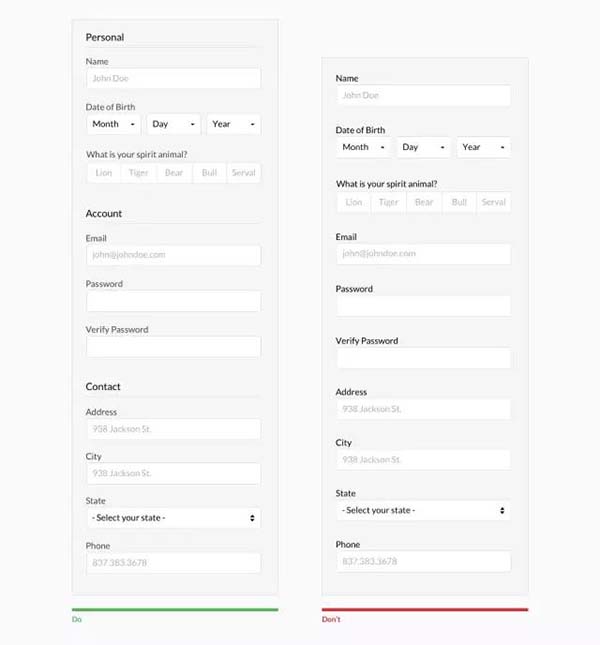Select Lion as spirit animal in Do form
The width and height of the screenshot is (600, 645).
pyautogui.click(x=104, y=173)
